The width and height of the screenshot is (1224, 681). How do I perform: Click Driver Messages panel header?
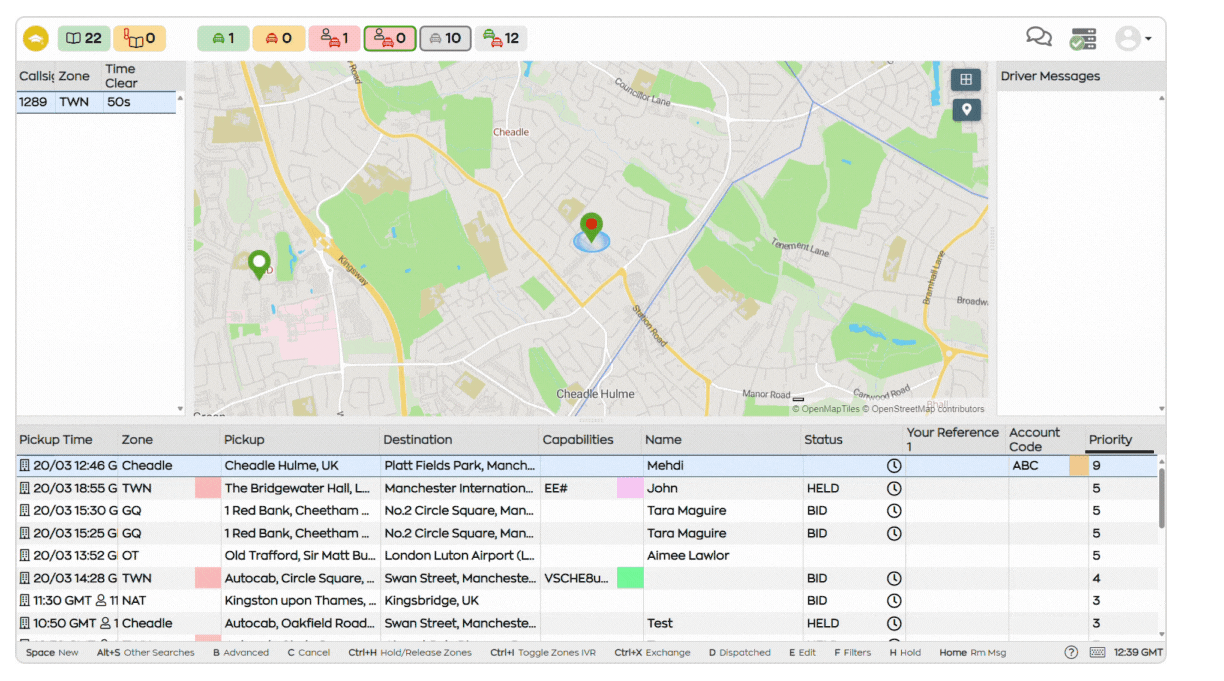(x=1081, y=76)
